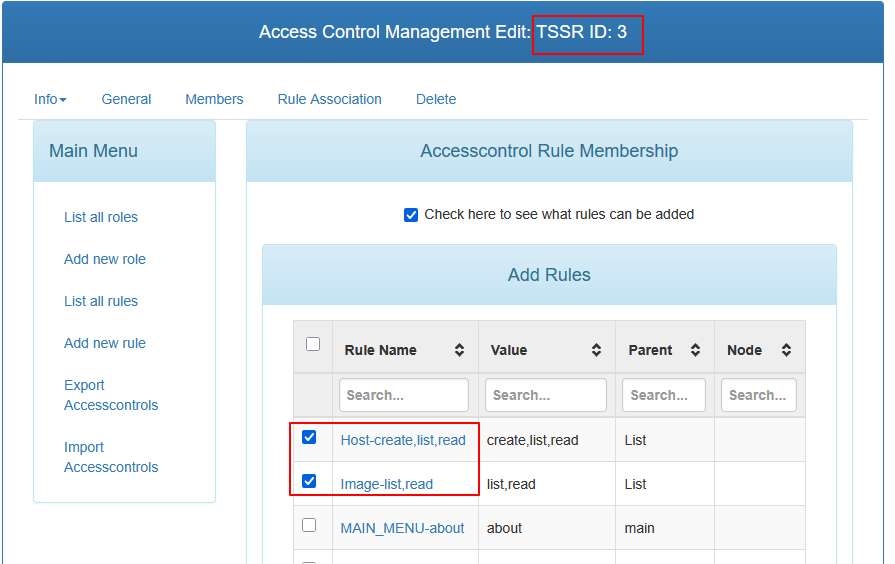895x564 pixels.
Task: Sort table by Value column arrows
Action: [596, 350]
